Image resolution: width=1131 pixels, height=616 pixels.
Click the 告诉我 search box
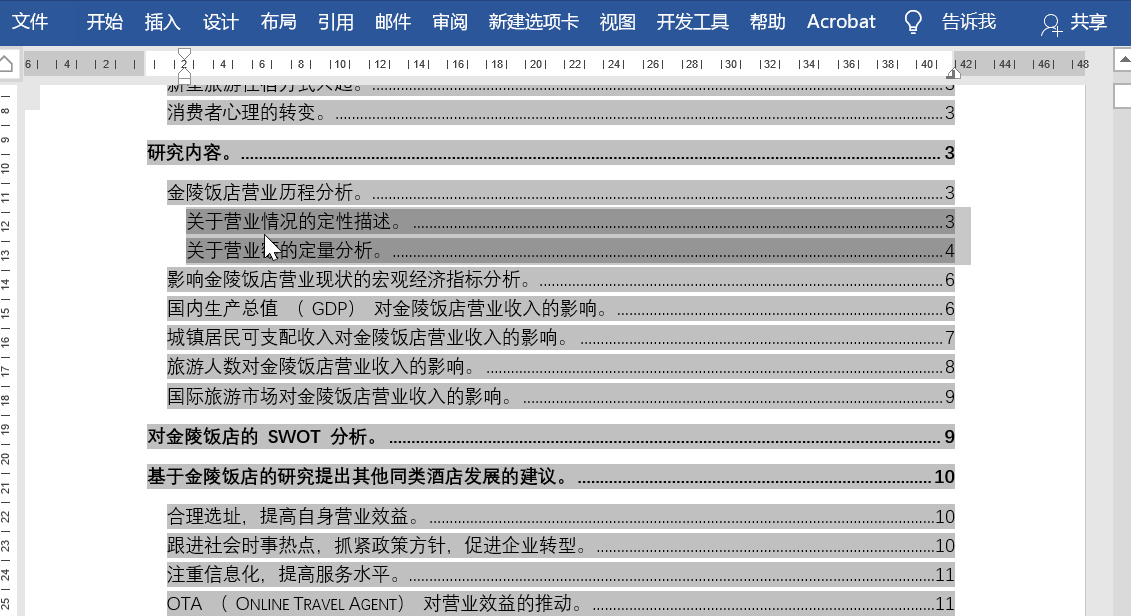click(x=968, y=22)
